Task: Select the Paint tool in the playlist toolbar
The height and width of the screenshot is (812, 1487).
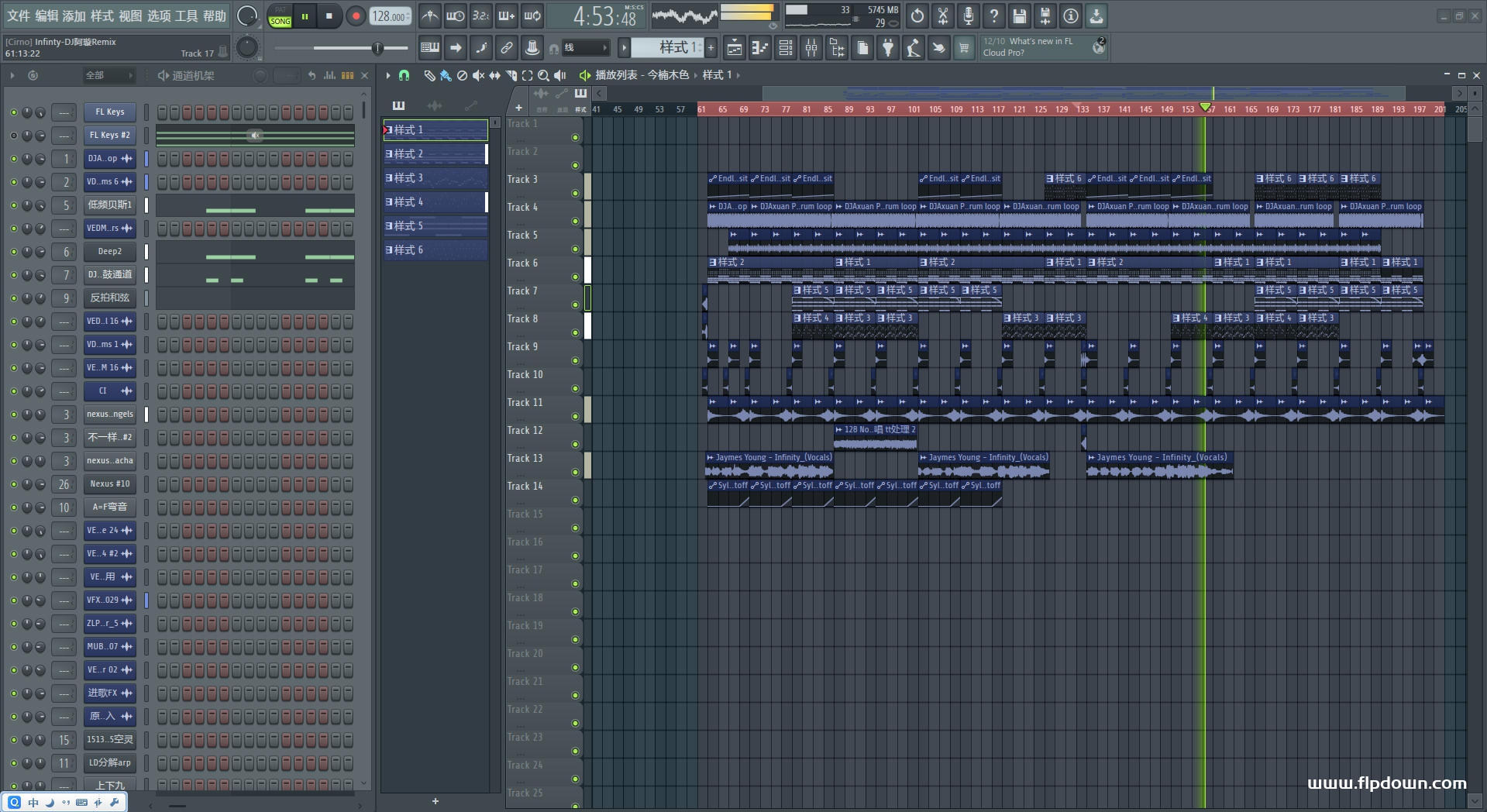Action: coord(444,75)
